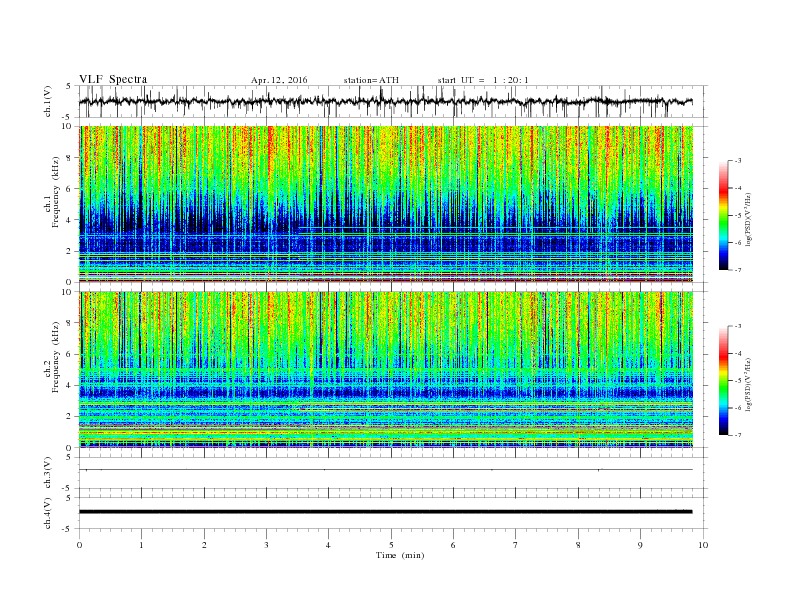Click the "ch.3(V)" axis label

pos(48,473)
